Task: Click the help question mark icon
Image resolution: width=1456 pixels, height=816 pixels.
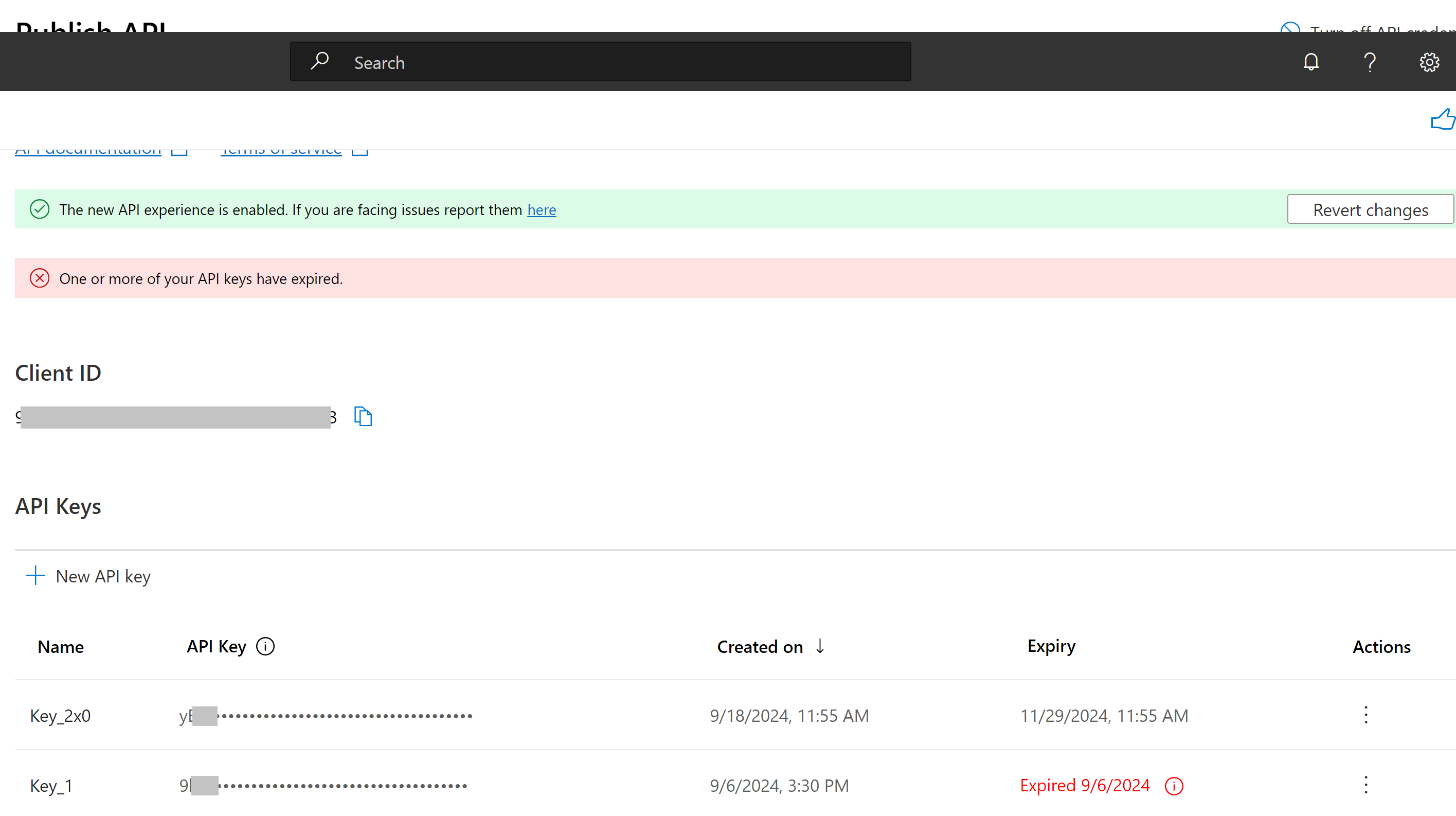Action: [1371, 62]
